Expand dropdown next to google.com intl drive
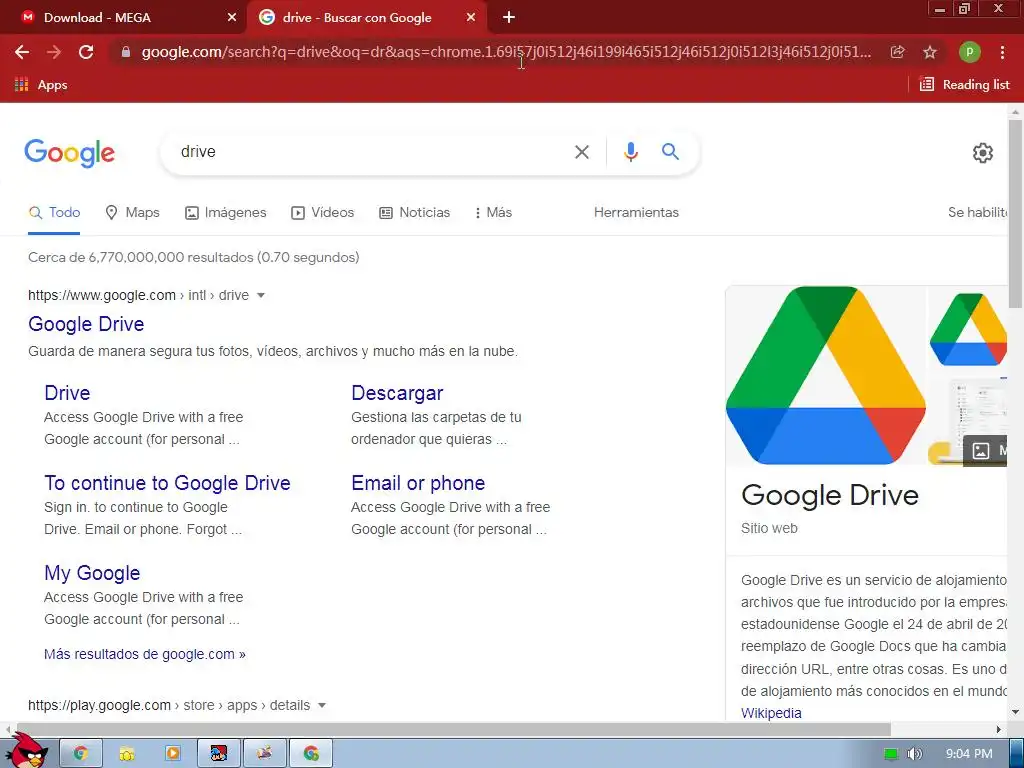The image size is (1024, 768). coord(261,295)
